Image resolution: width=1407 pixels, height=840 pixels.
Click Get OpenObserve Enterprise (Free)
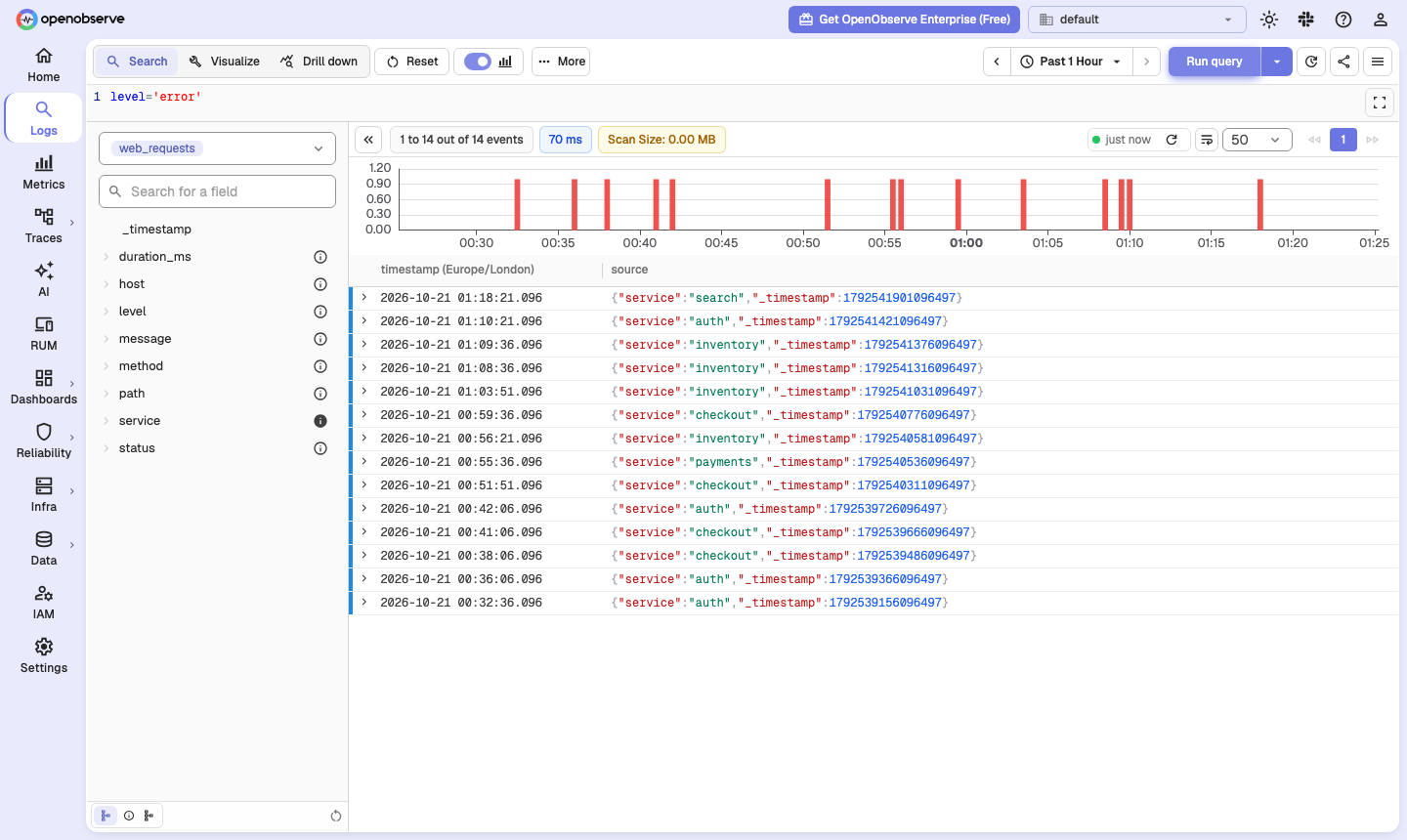905,20
